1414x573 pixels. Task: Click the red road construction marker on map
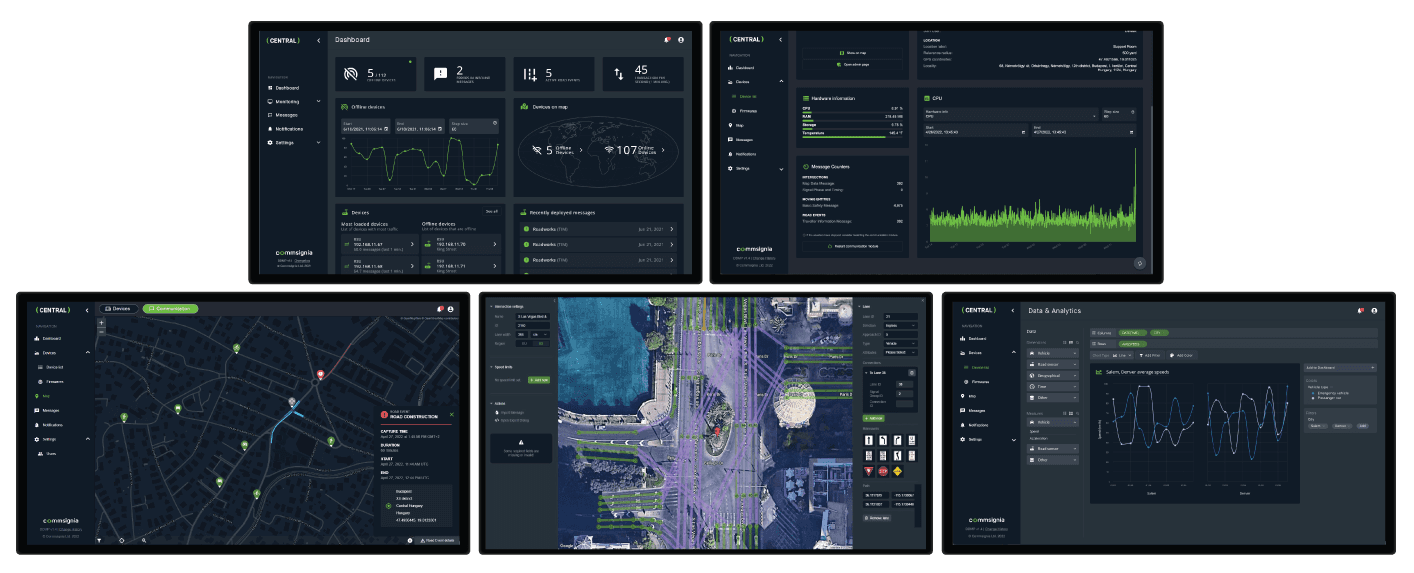click(x=320, y=375)
